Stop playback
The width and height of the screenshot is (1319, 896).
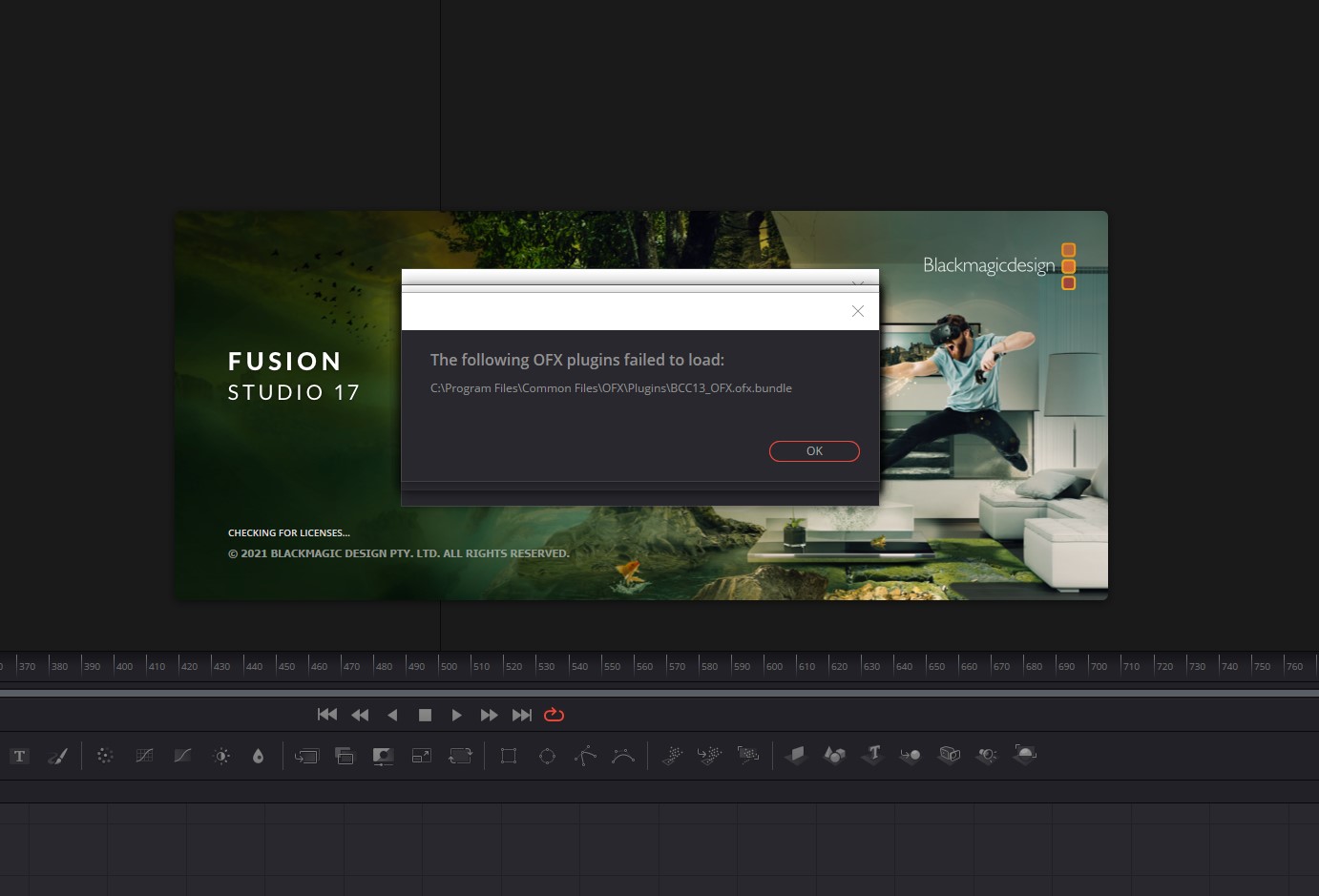click(x=426, y=715)
